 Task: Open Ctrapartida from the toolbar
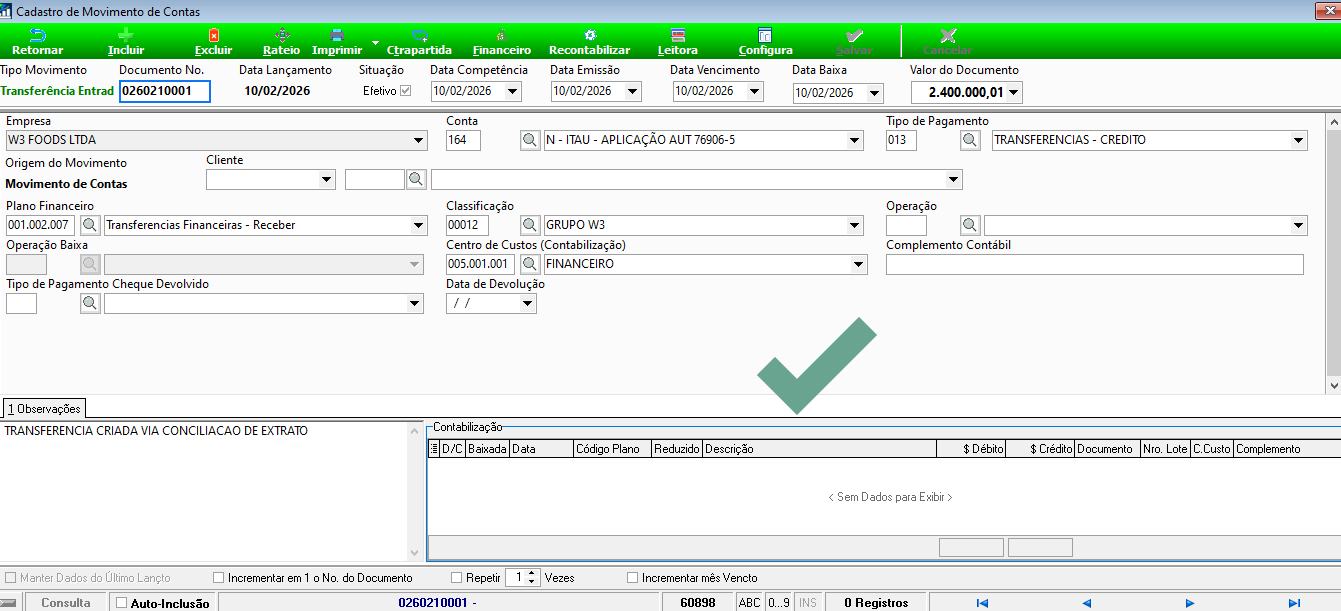point(419,42)
